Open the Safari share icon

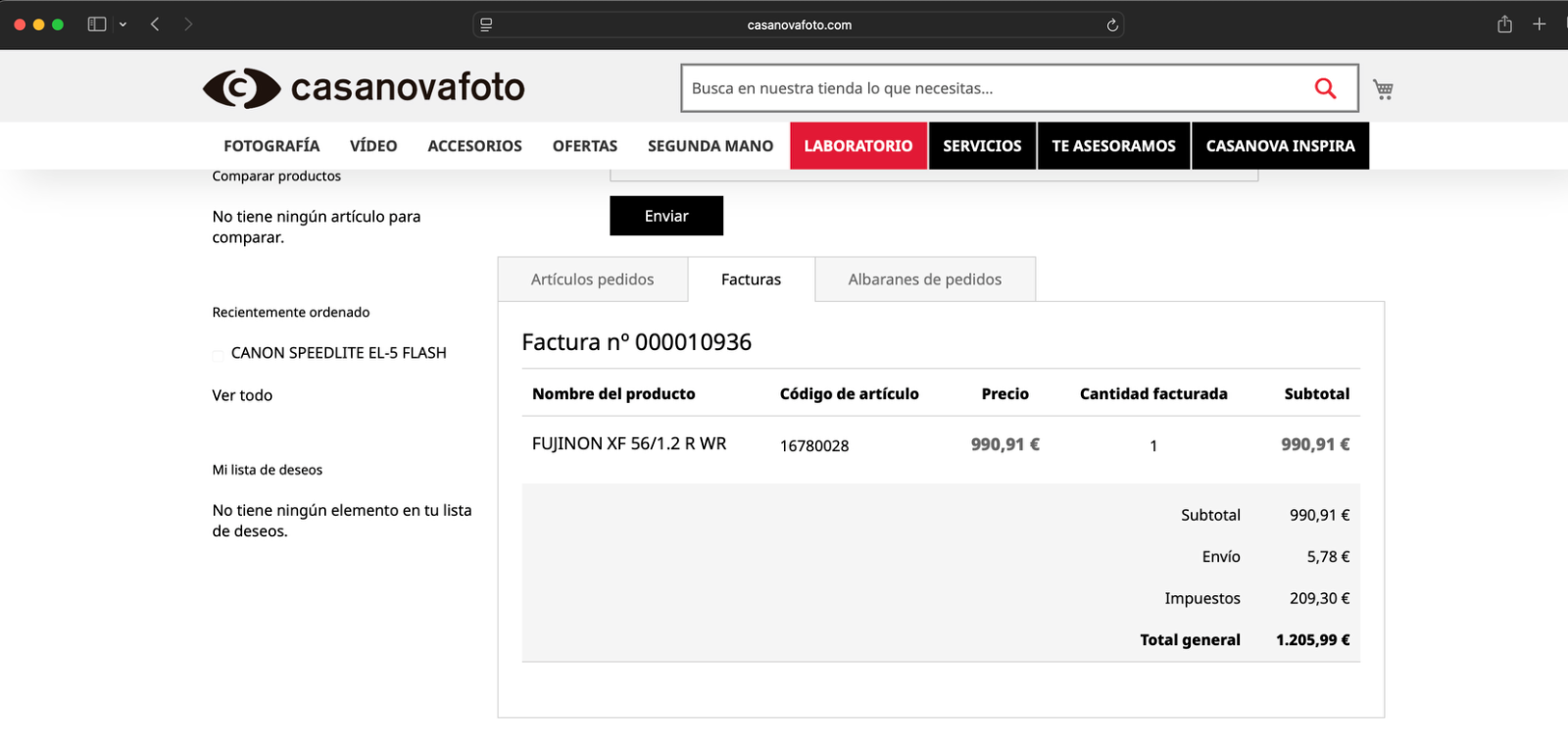click(x=1504, y=25)
